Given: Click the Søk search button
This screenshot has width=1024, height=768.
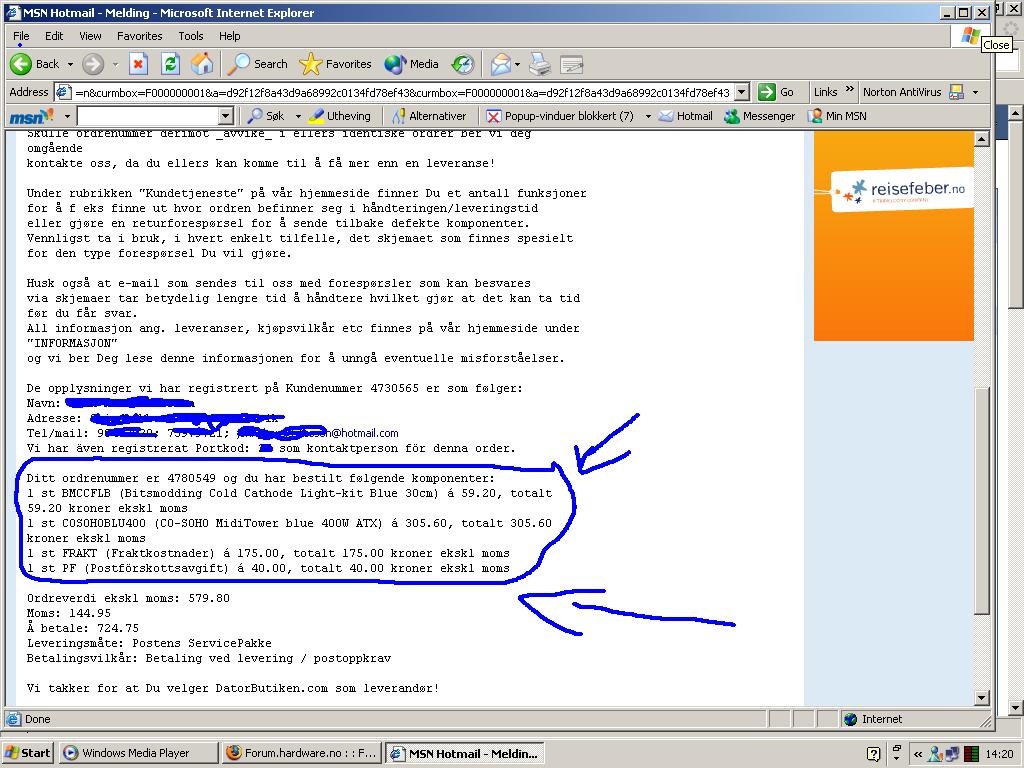Looking at the screenshot, I should click(266, 116).
